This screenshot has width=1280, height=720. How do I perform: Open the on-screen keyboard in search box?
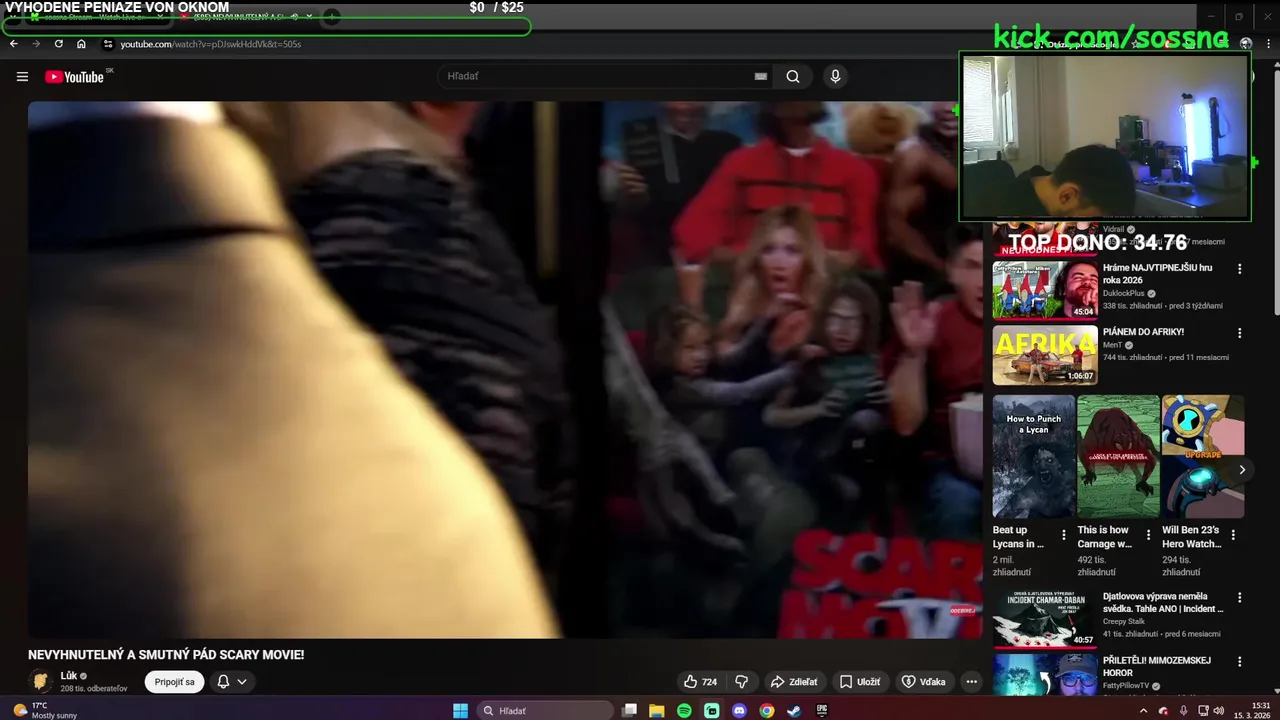(761, 76)
